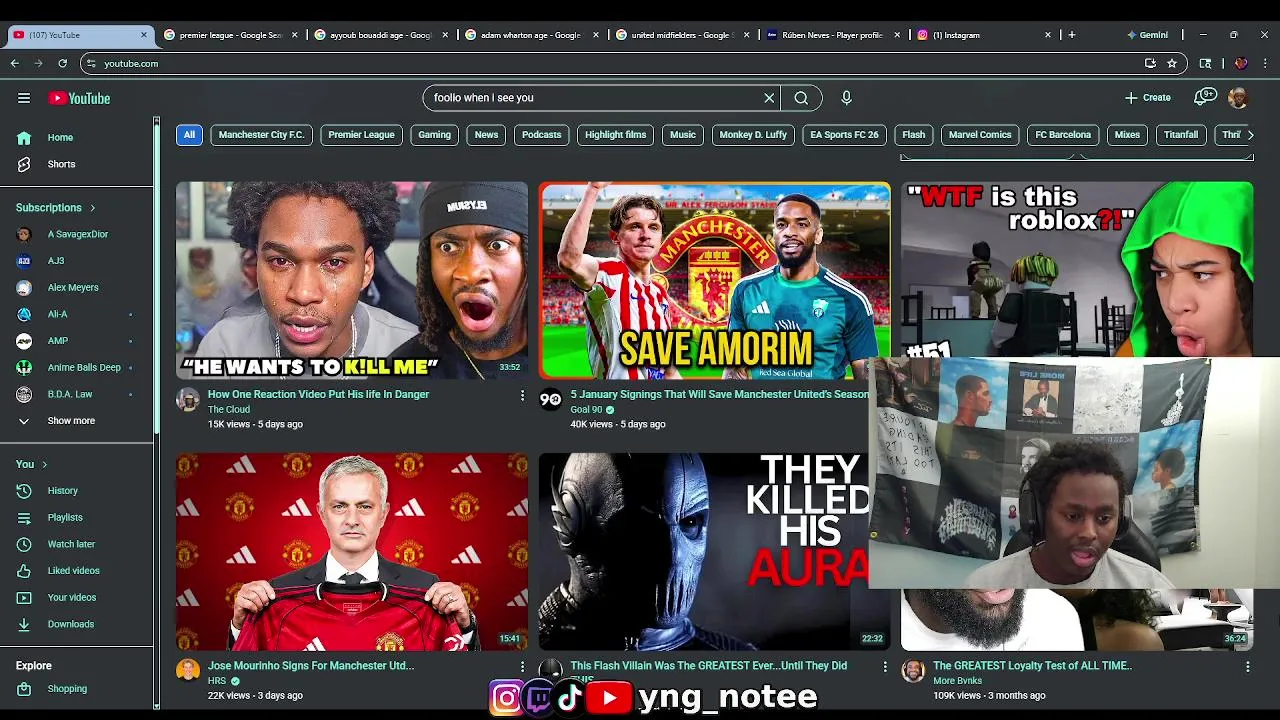The width and height of the screenshot is (1280, 720).
Task: Select the Manchester City F.C. chip
Action: click(261, 135)
